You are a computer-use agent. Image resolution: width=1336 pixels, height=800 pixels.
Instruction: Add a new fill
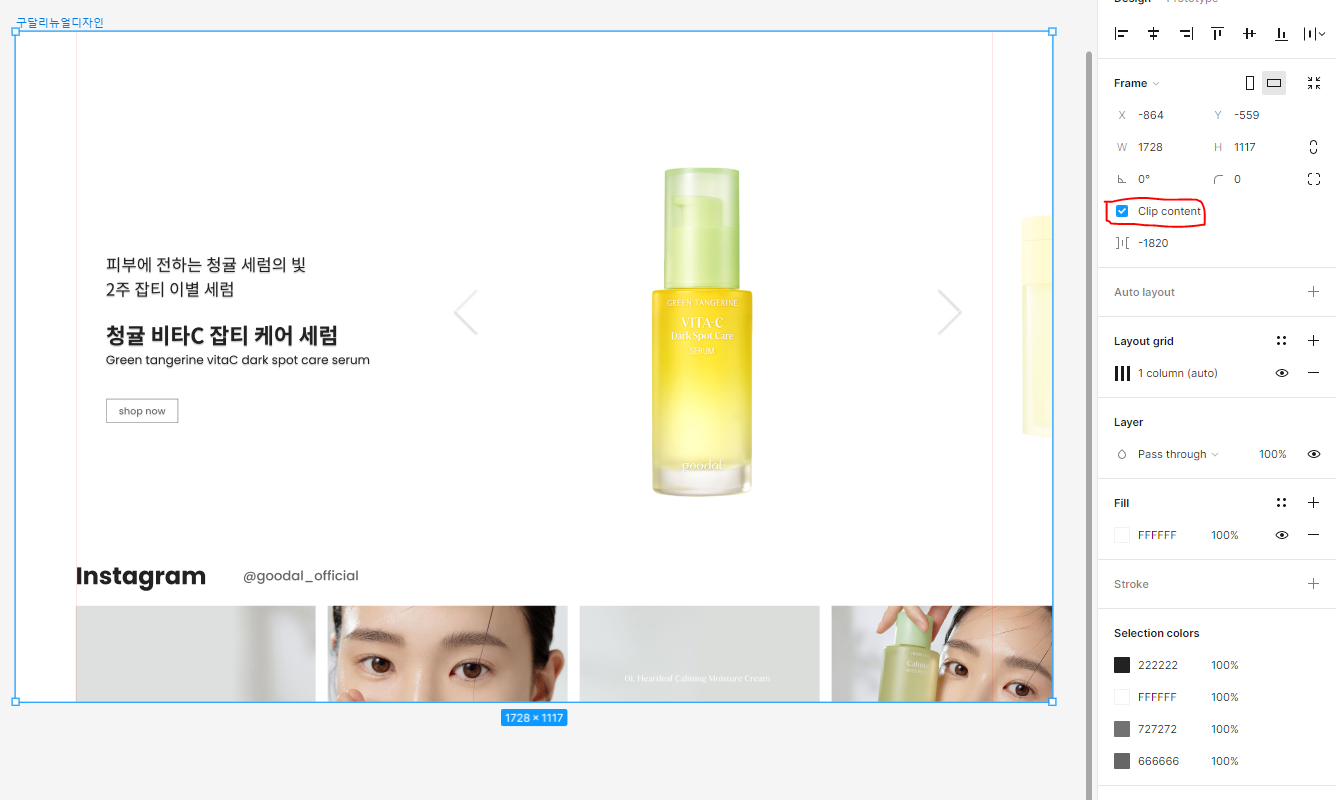(x=1314, y=503)
